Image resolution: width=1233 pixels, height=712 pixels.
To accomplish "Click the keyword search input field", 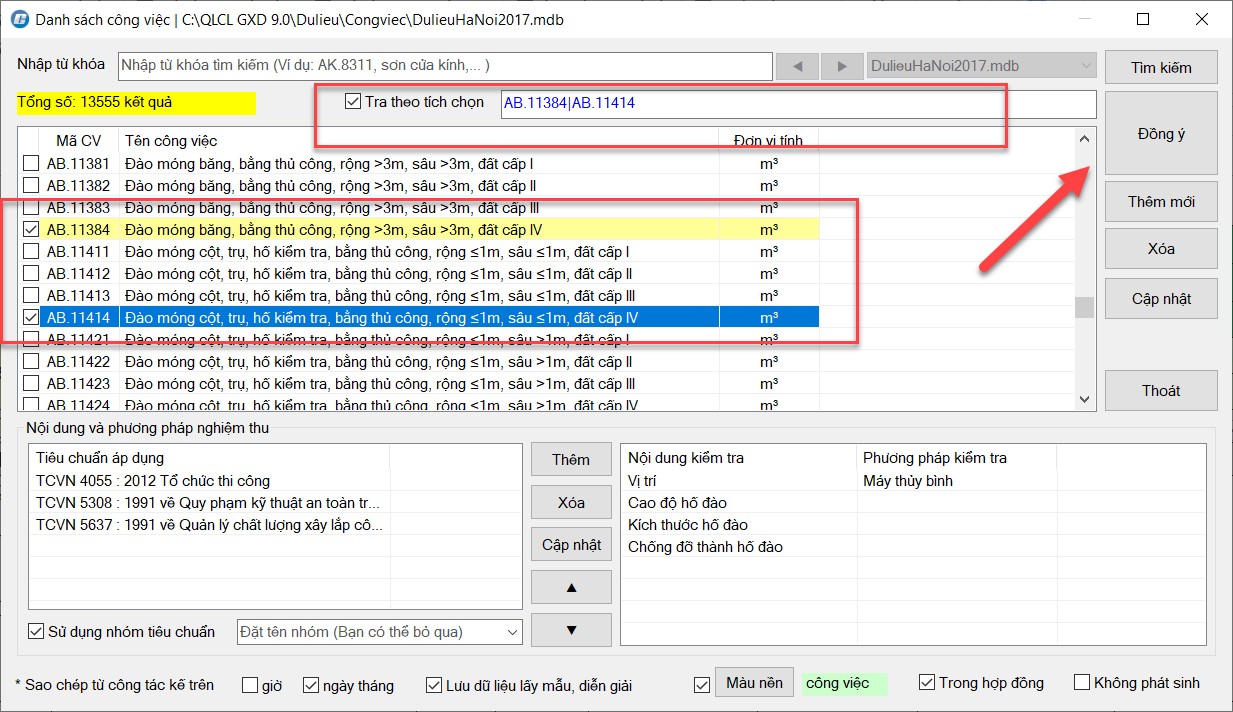I will 445,66.
